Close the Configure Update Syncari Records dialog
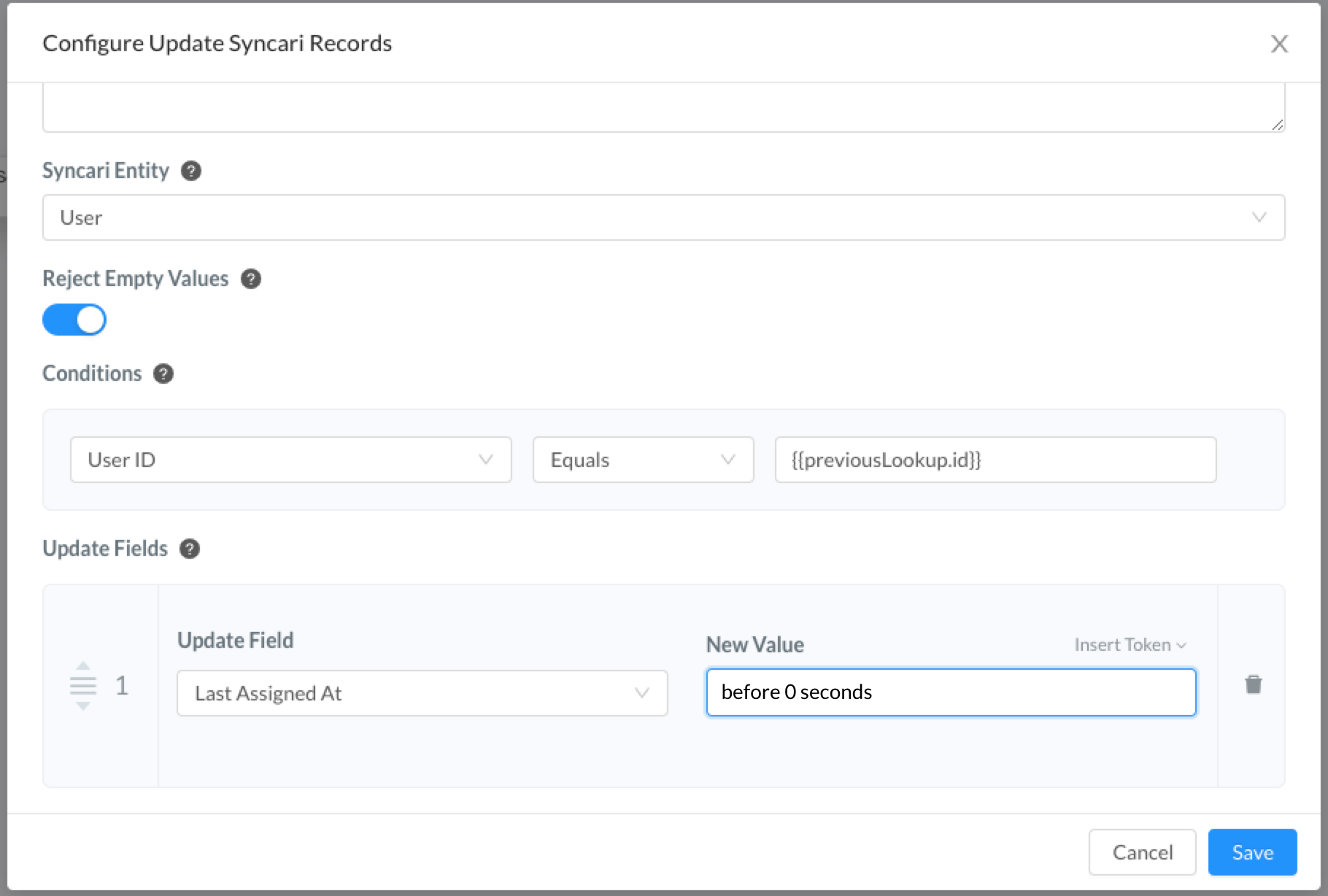 coord(1279,44)
